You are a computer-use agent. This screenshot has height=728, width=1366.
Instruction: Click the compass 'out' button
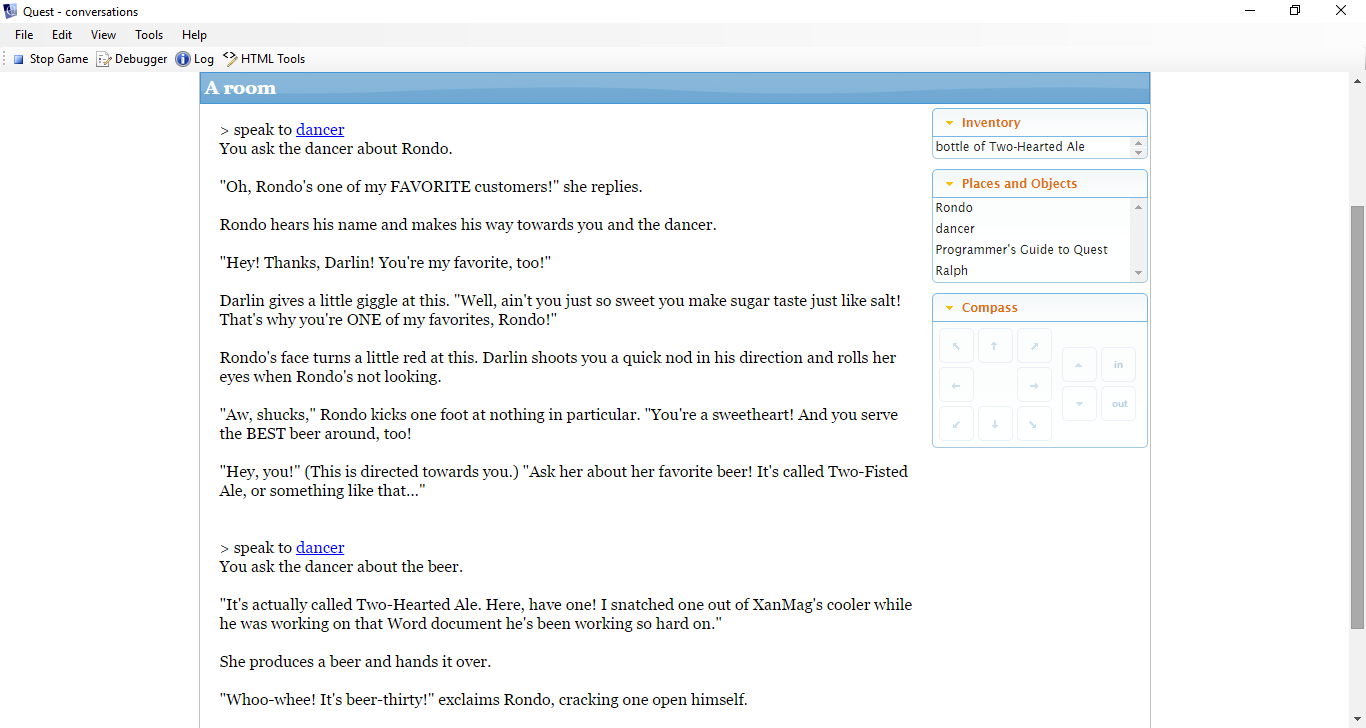(x=1118, y=404)
